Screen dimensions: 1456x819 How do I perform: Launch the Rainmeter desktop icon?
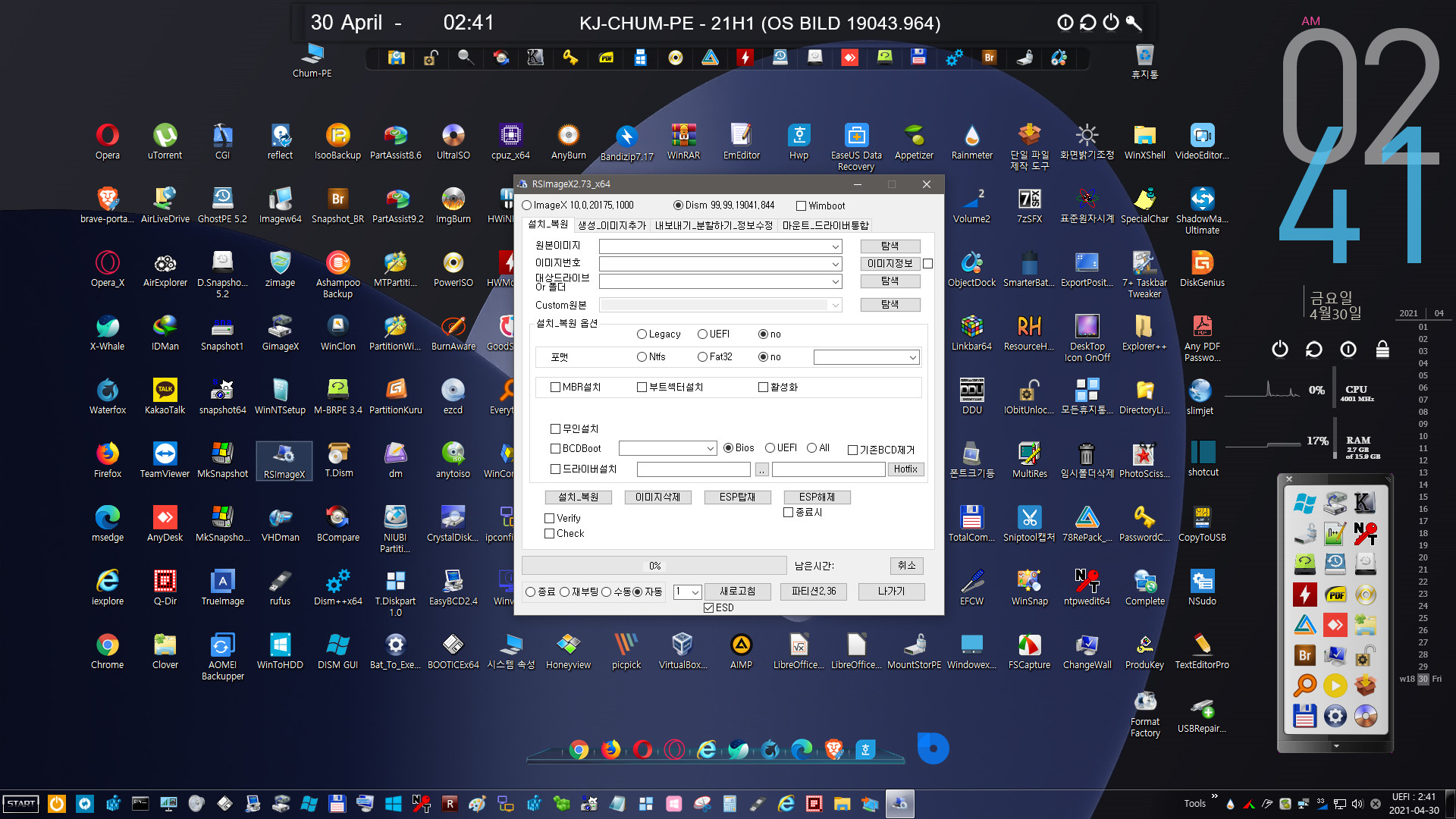pos(971,142)
